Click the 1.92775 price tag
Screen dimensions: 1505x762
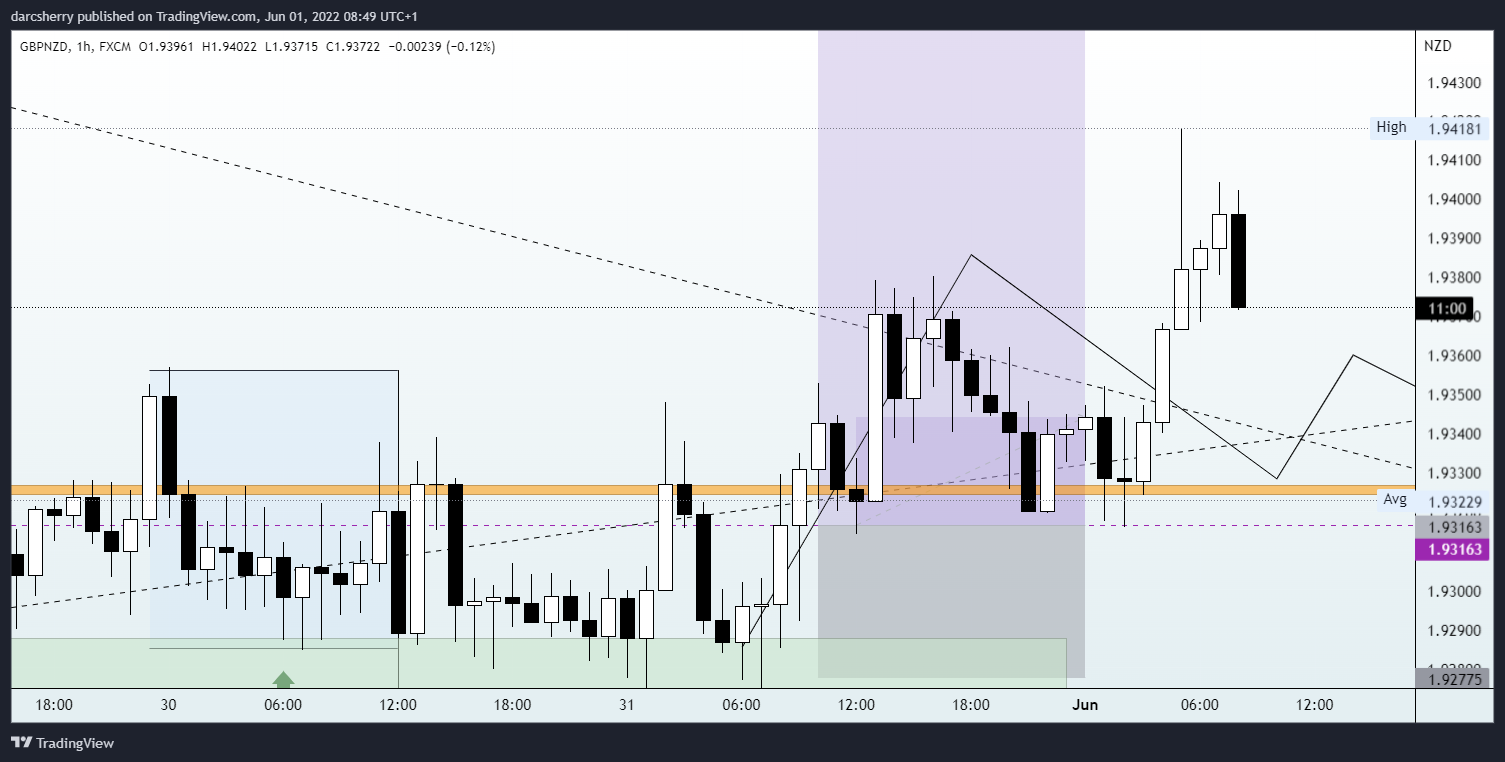pyautogui.click(x=1453, y=679)
